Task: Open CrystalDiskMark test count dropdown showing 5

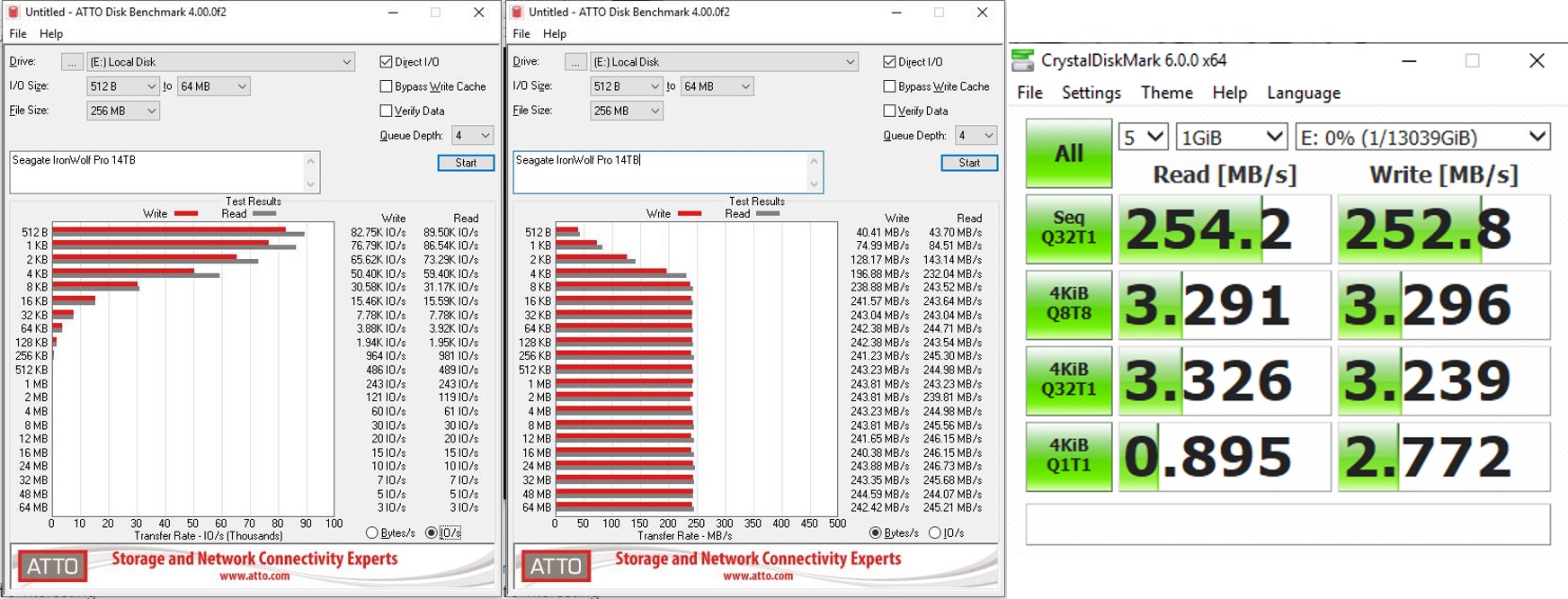Action: tap(1143, 138)
